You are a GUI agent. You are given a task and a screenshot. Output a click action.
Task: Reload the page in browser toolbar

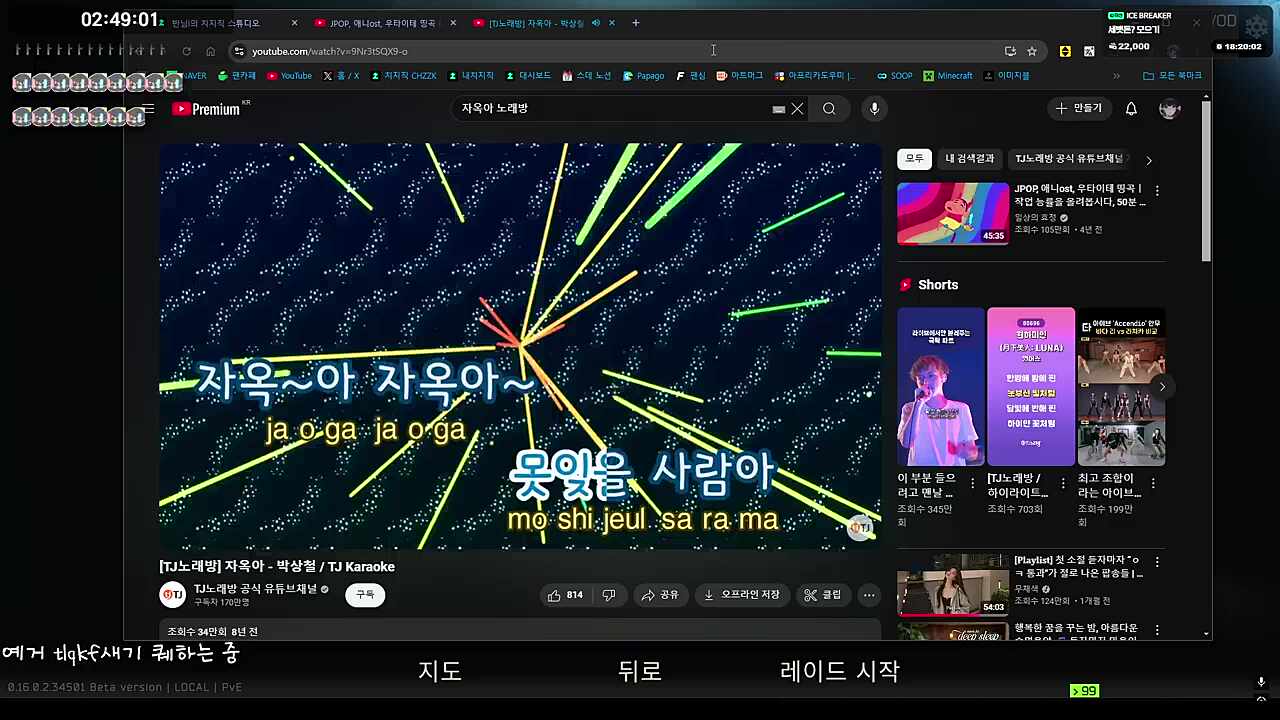[186, 51]
